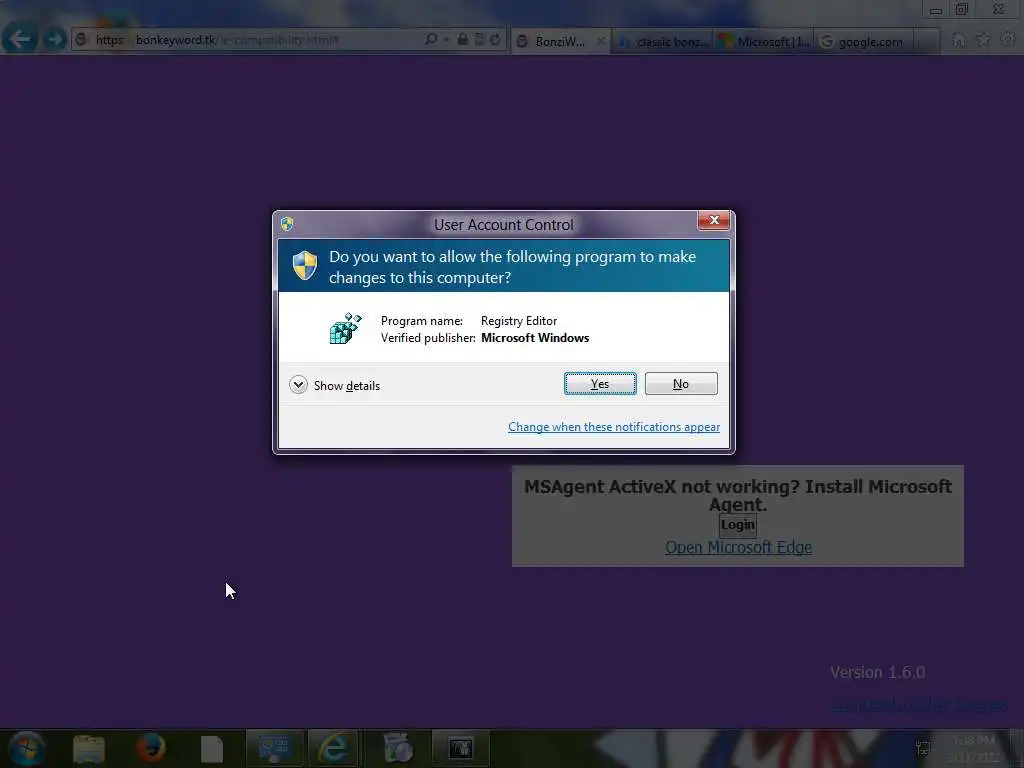This screenshot has width=1024, height=768.
Task: Switch to the 'classic bonz...' tab
Action: click(x=663, y=41)
